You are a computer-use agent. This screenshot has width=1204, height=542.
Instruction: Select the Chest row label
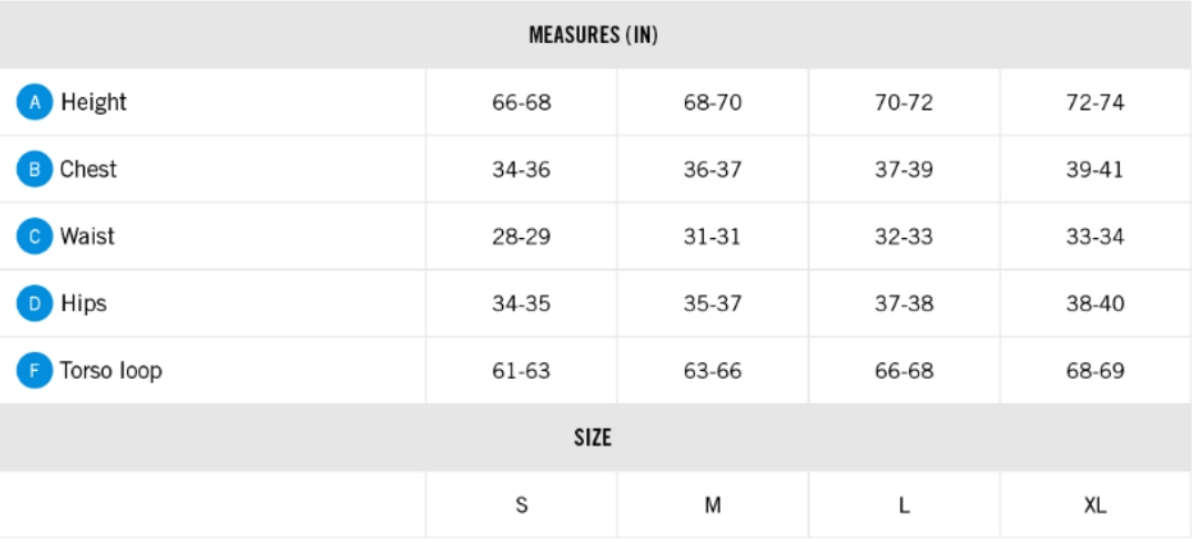(88, 170)
